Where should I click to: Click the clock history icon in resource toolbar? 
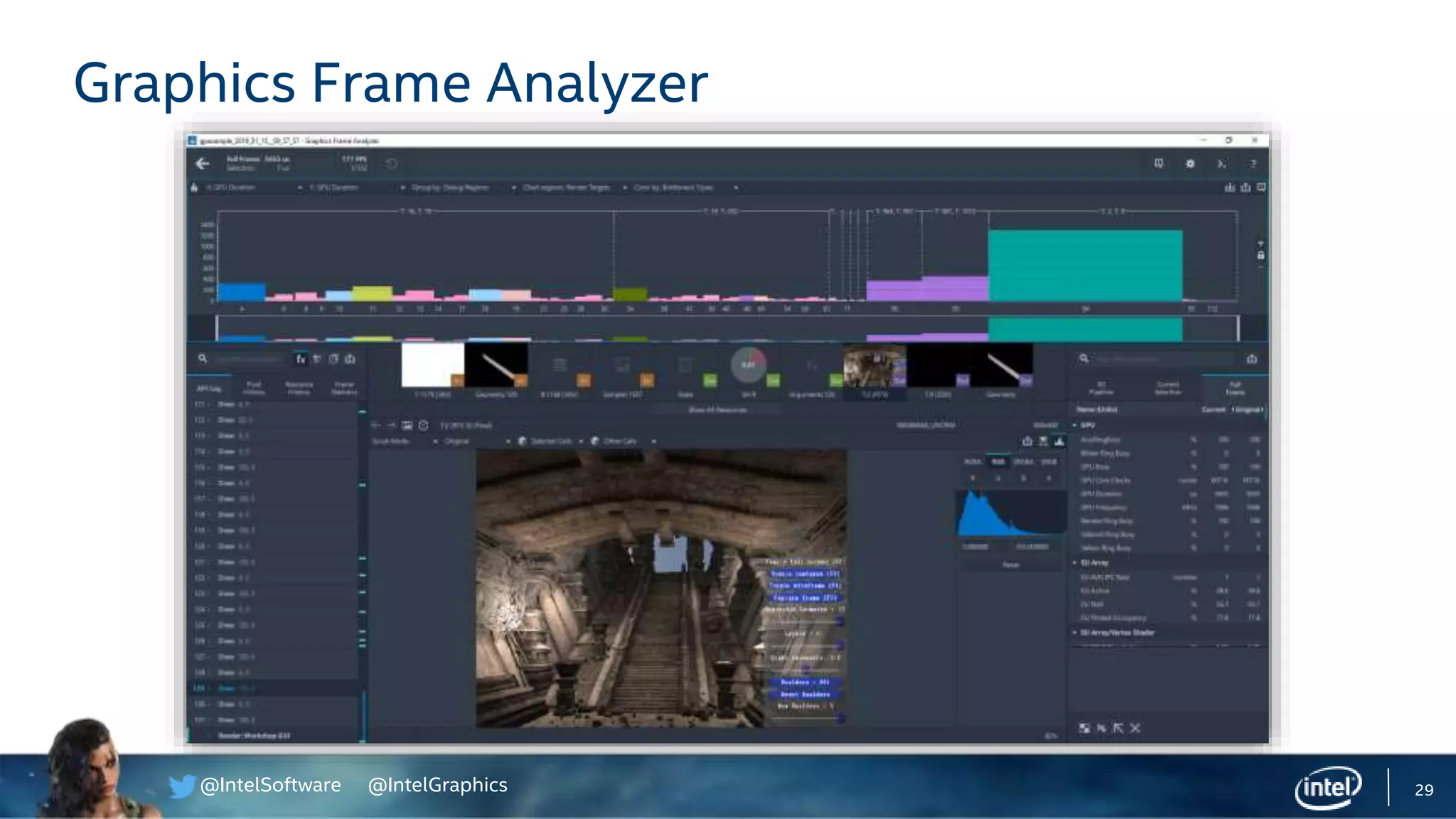pos(424,425)
